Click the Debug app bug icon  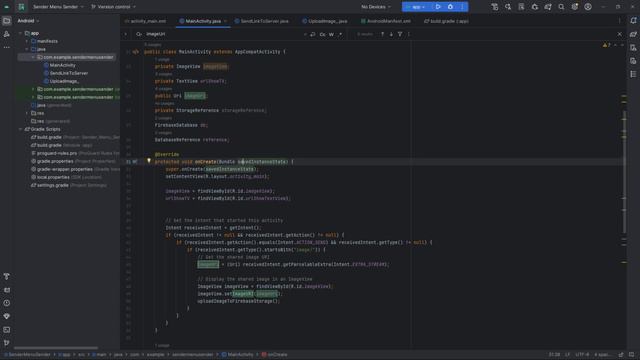450,7
